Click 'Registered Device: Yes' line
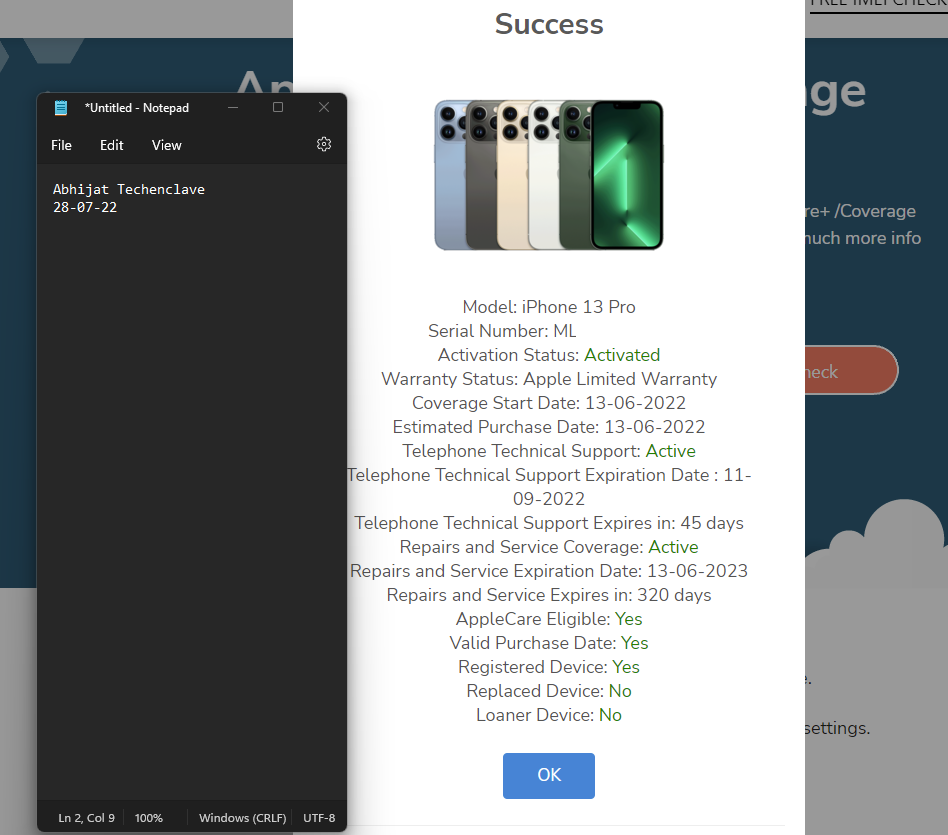Screen dimensions: 948x835 click(x=549, y=667)
